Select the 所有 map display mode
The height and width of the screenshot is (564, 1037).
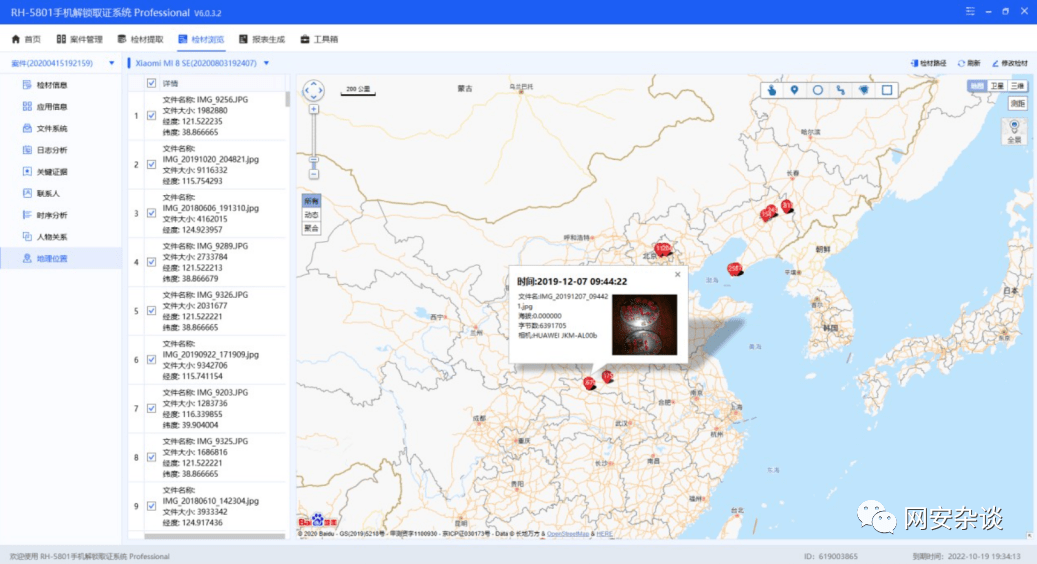[311, 201]
